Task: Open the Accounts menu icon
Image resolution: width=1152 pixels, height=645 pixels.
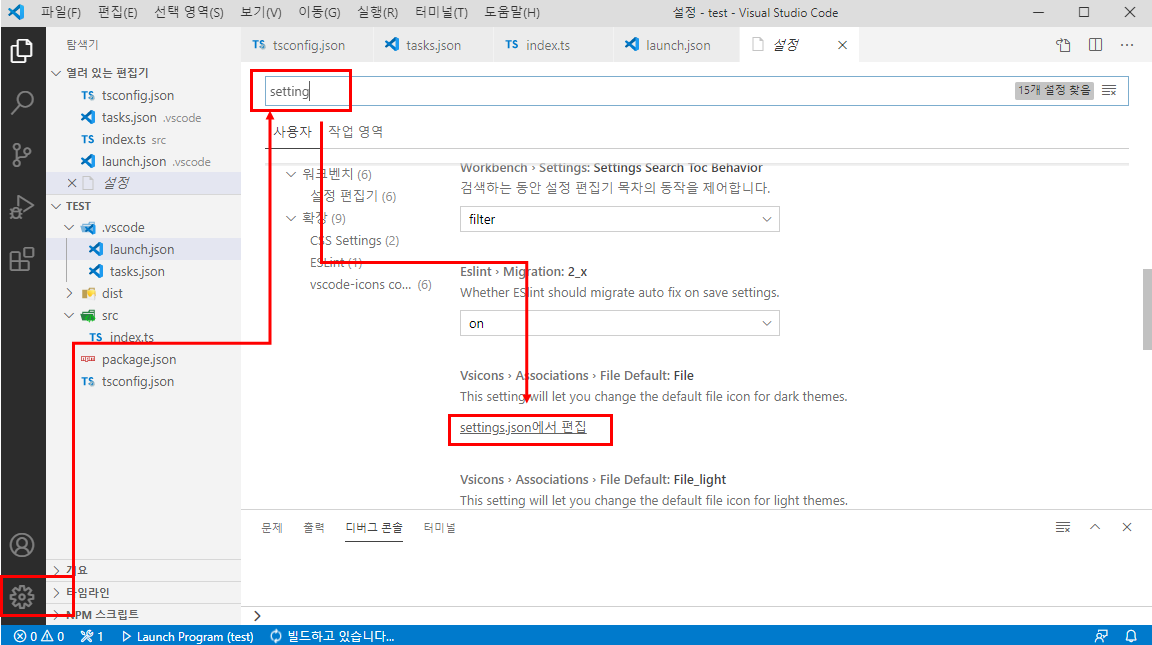Action: point(22,545)
